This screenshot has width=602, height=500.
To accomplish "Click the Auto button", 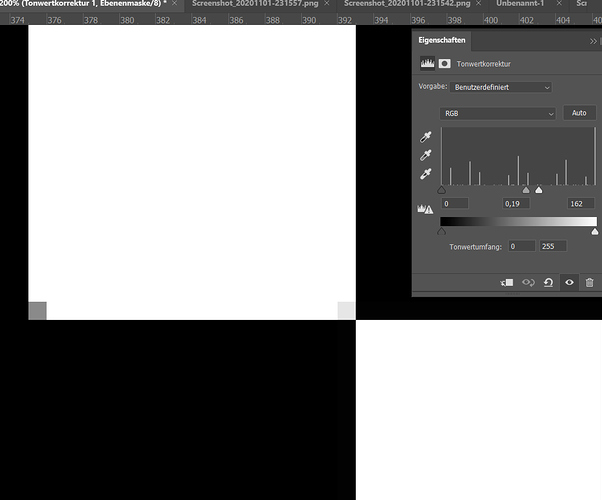I will coord(579,113).
